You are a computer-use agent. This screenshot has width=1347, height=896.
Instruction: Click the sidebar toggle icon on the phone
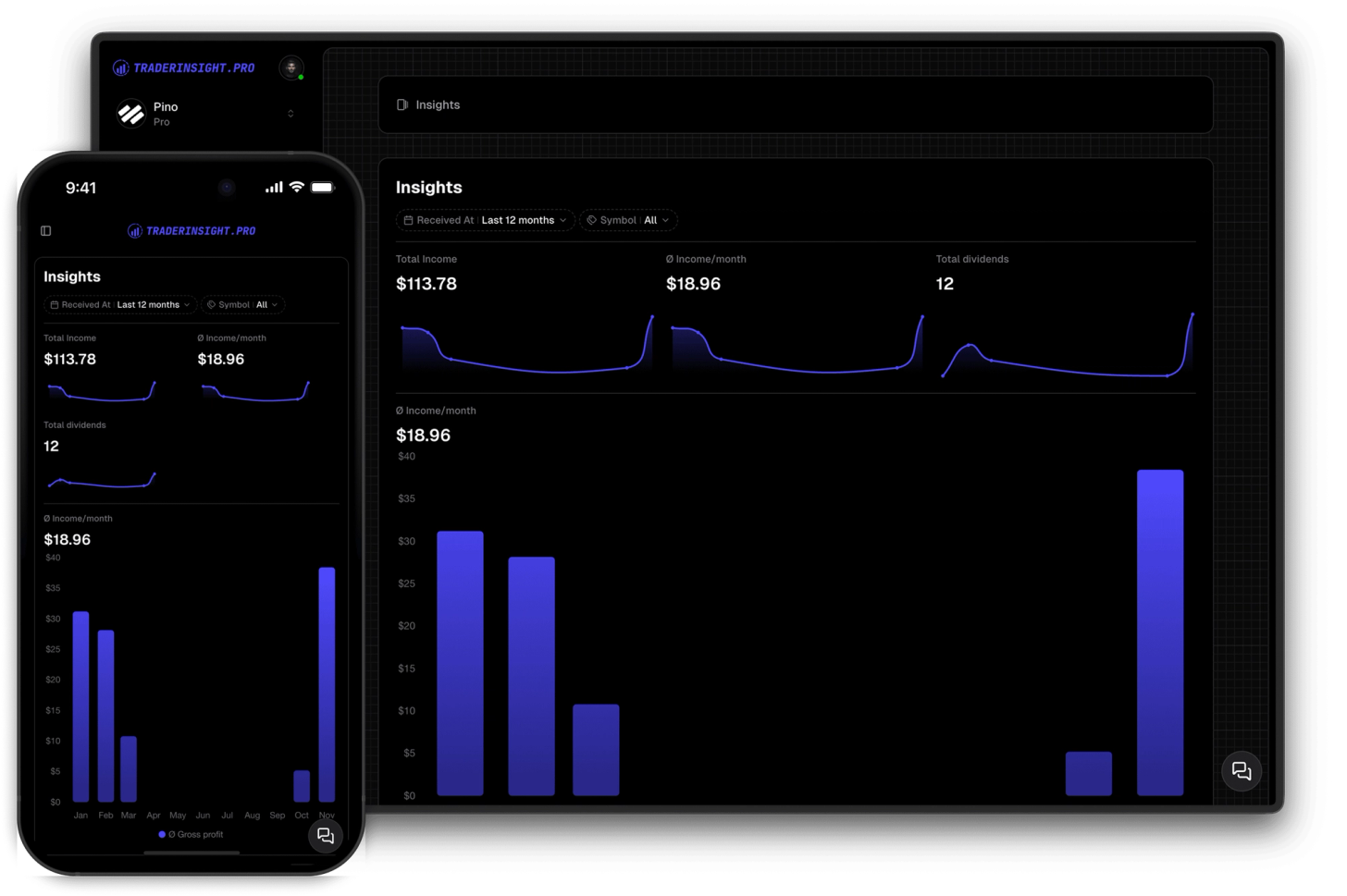pos(46,230)
